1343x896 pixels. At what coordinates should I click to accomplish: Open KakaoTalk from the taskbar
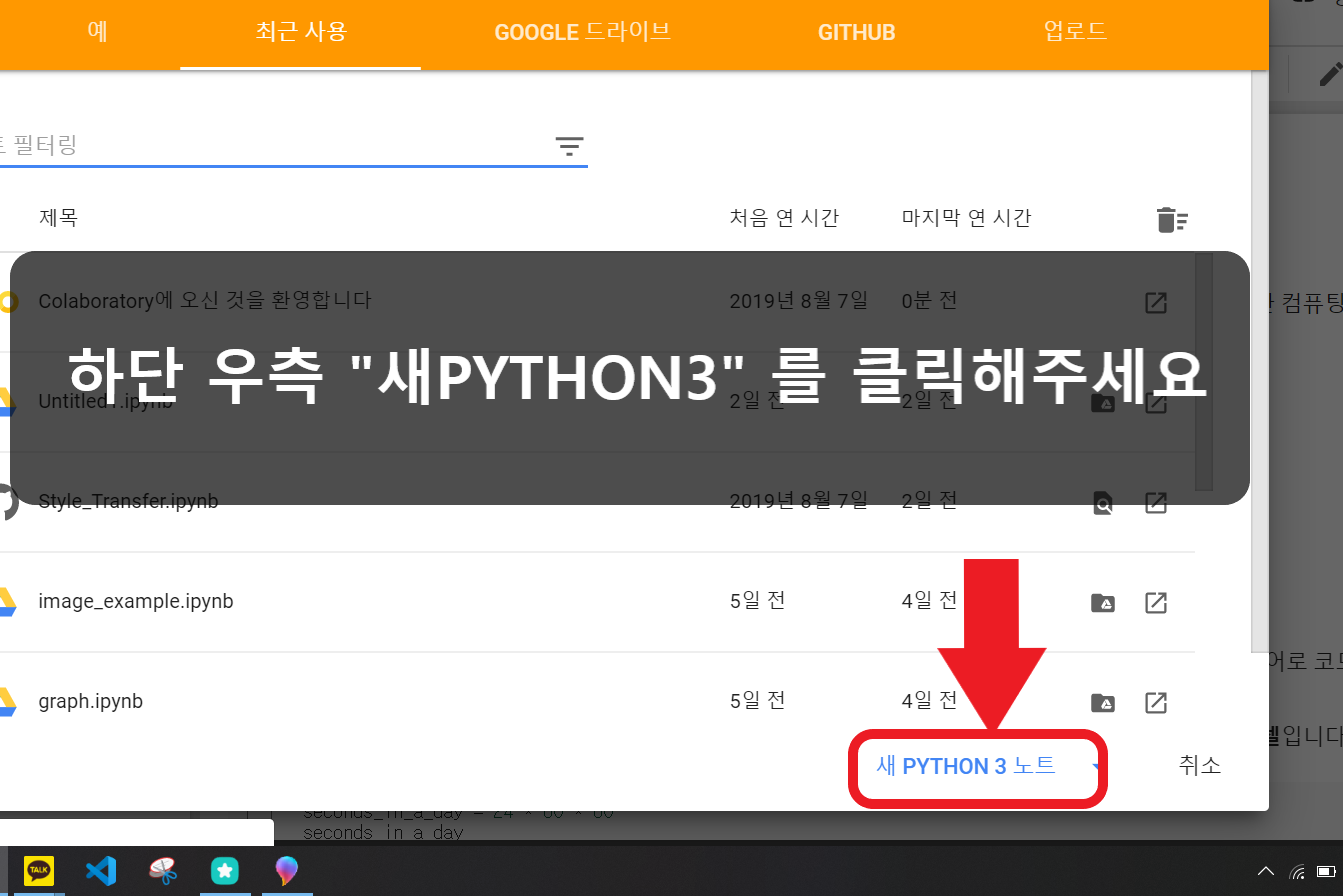coord(39,871)
